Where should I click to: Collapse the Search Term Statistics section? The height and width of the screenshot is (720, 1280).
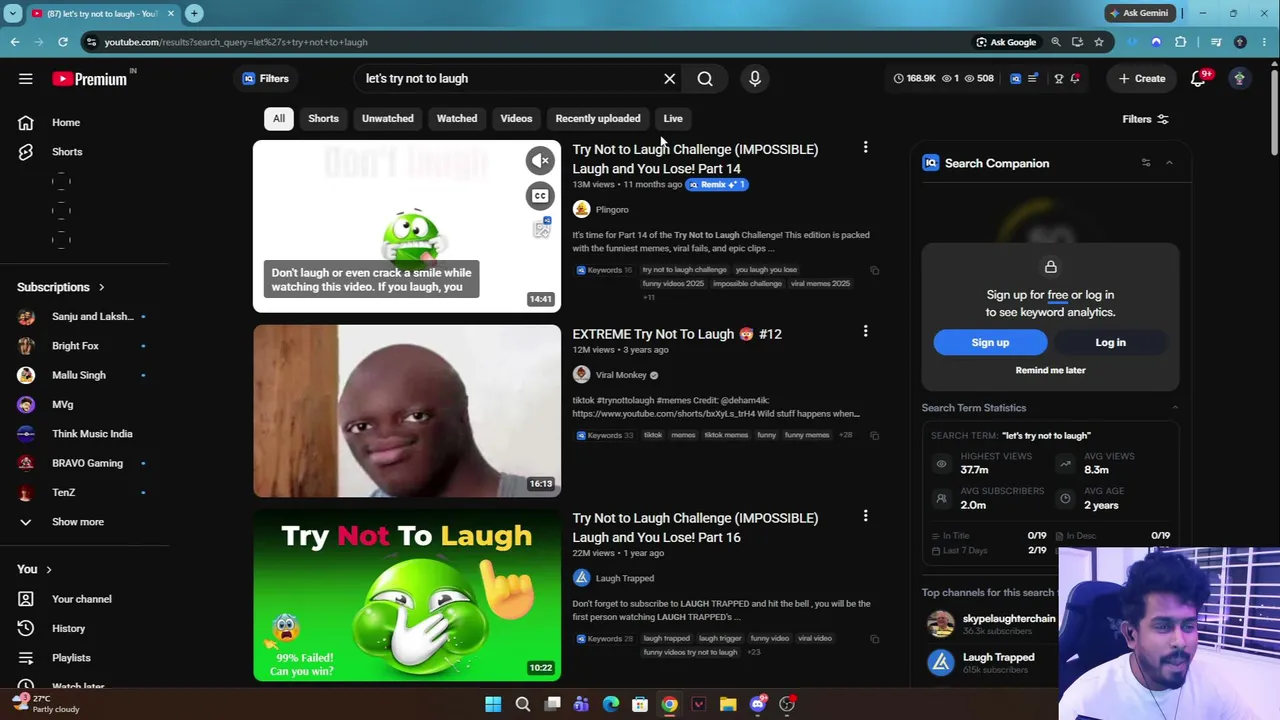pos(1175,408)
